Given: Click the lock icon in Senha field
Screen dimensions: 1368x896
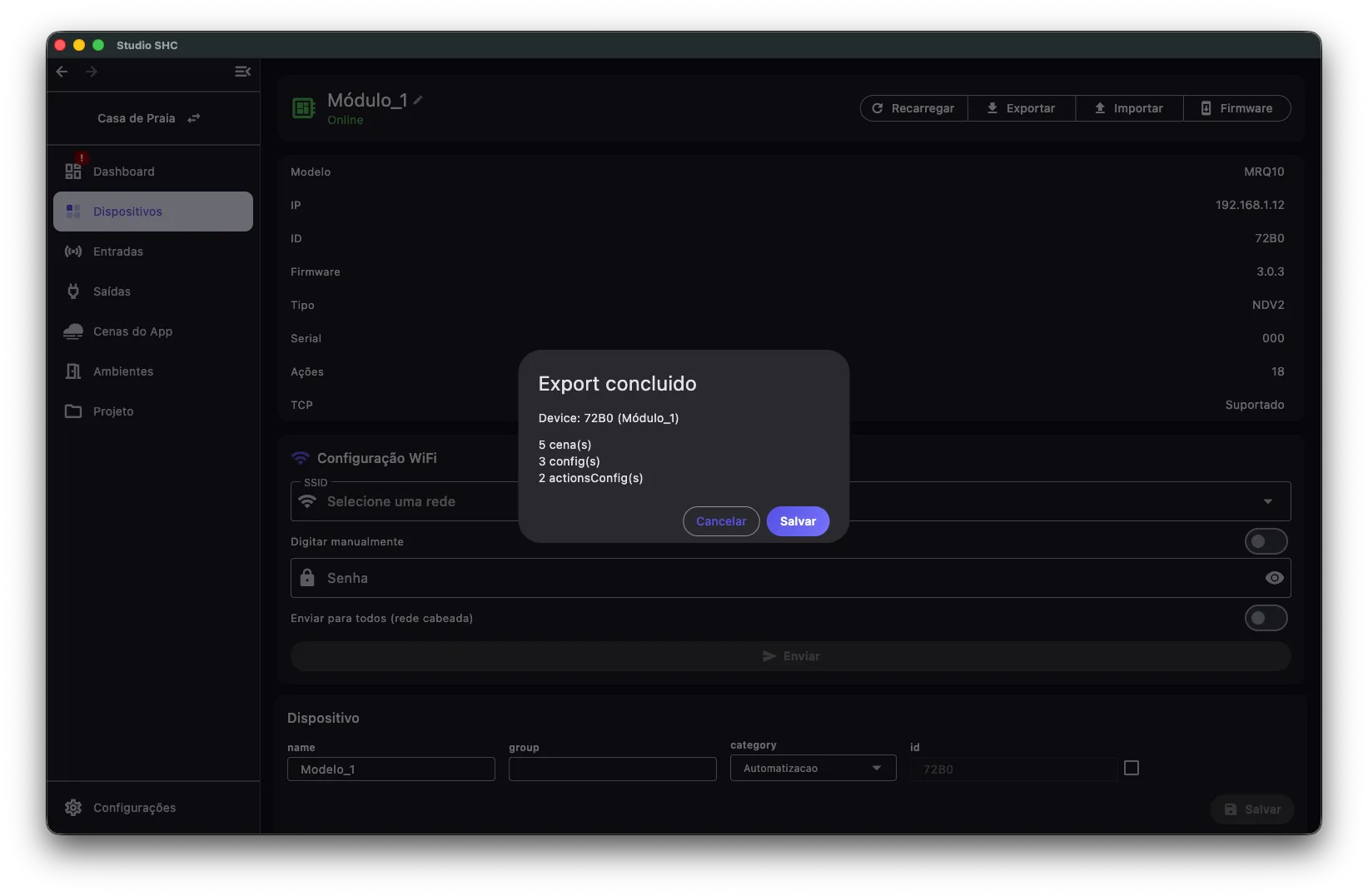Looking at the screenshot, I should [307, 578].
